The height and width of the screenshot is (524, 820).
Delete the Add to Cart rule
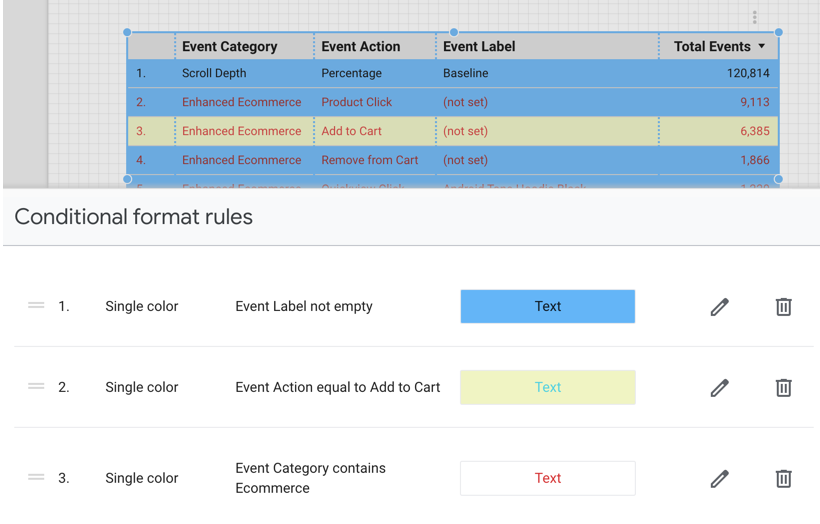coord(783,388)
